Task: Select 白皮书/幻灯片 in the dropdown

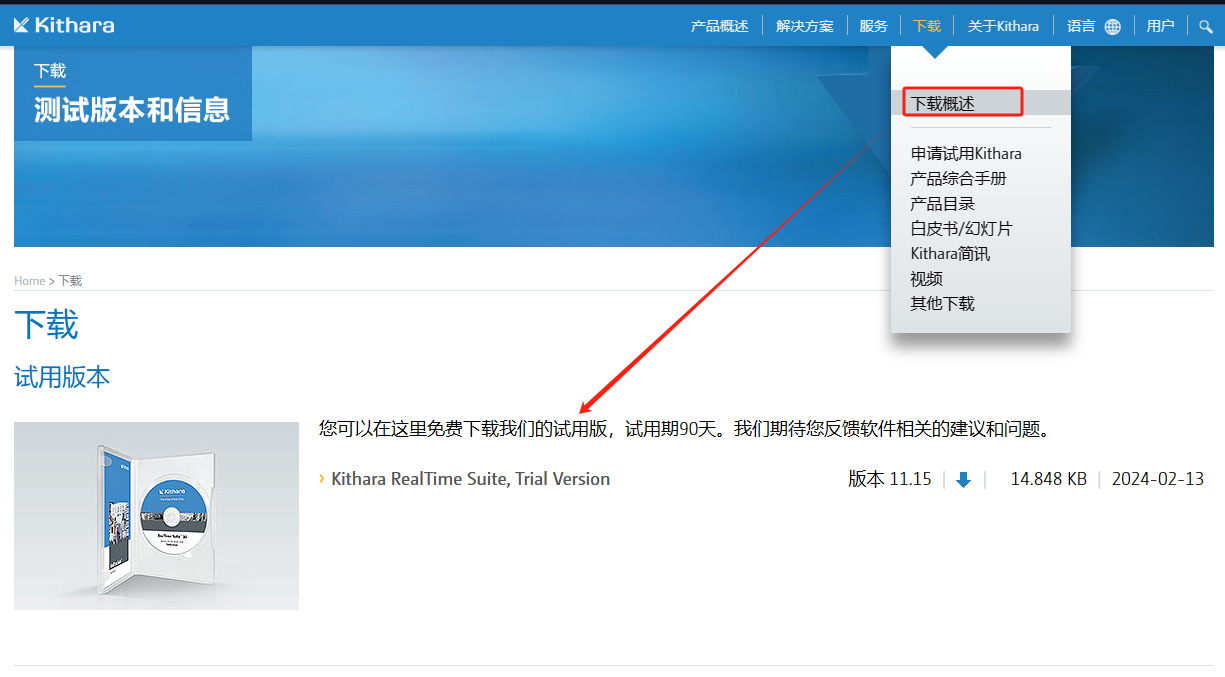Action: (961, 229)
